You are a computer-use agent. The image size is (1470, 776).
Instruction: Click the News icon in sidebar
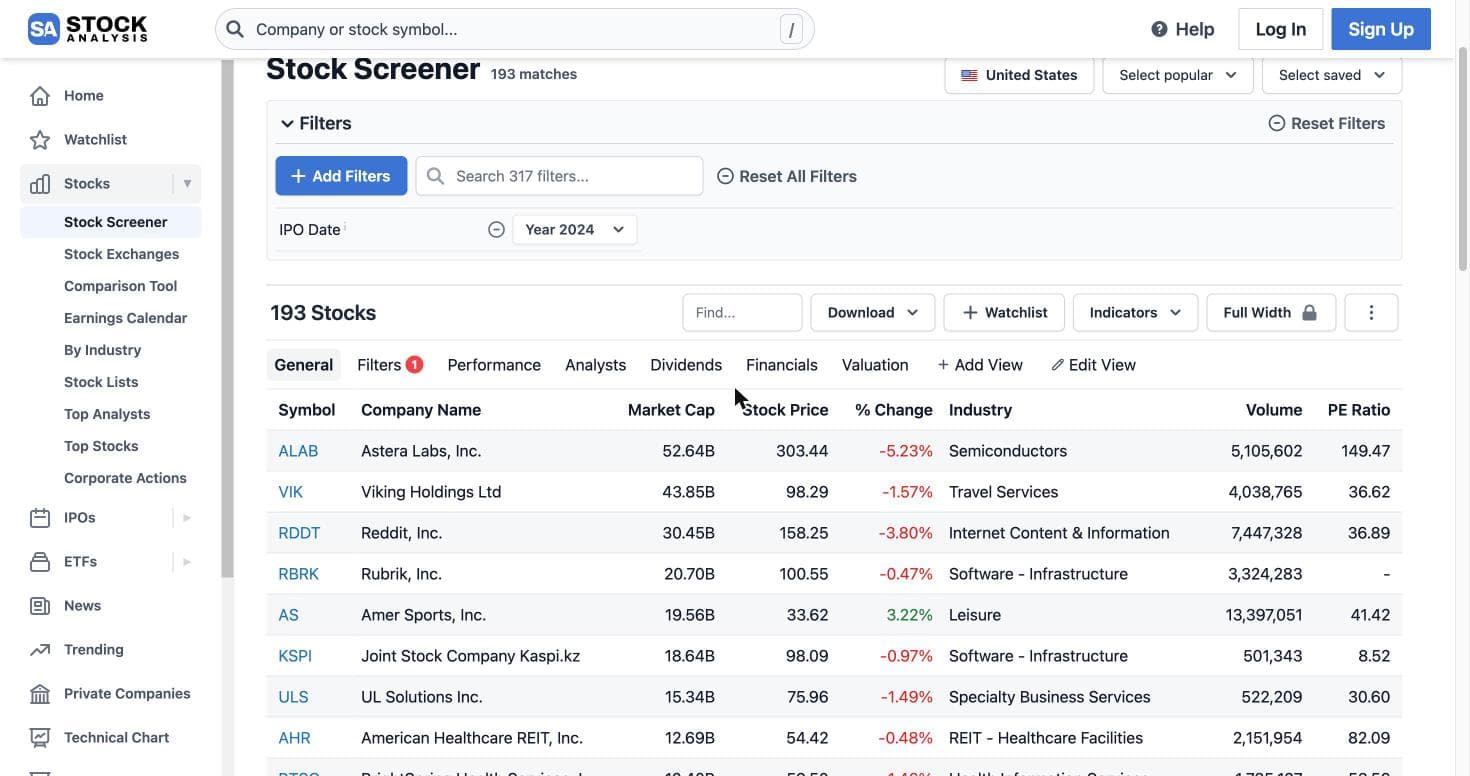(x=40, y=606)
